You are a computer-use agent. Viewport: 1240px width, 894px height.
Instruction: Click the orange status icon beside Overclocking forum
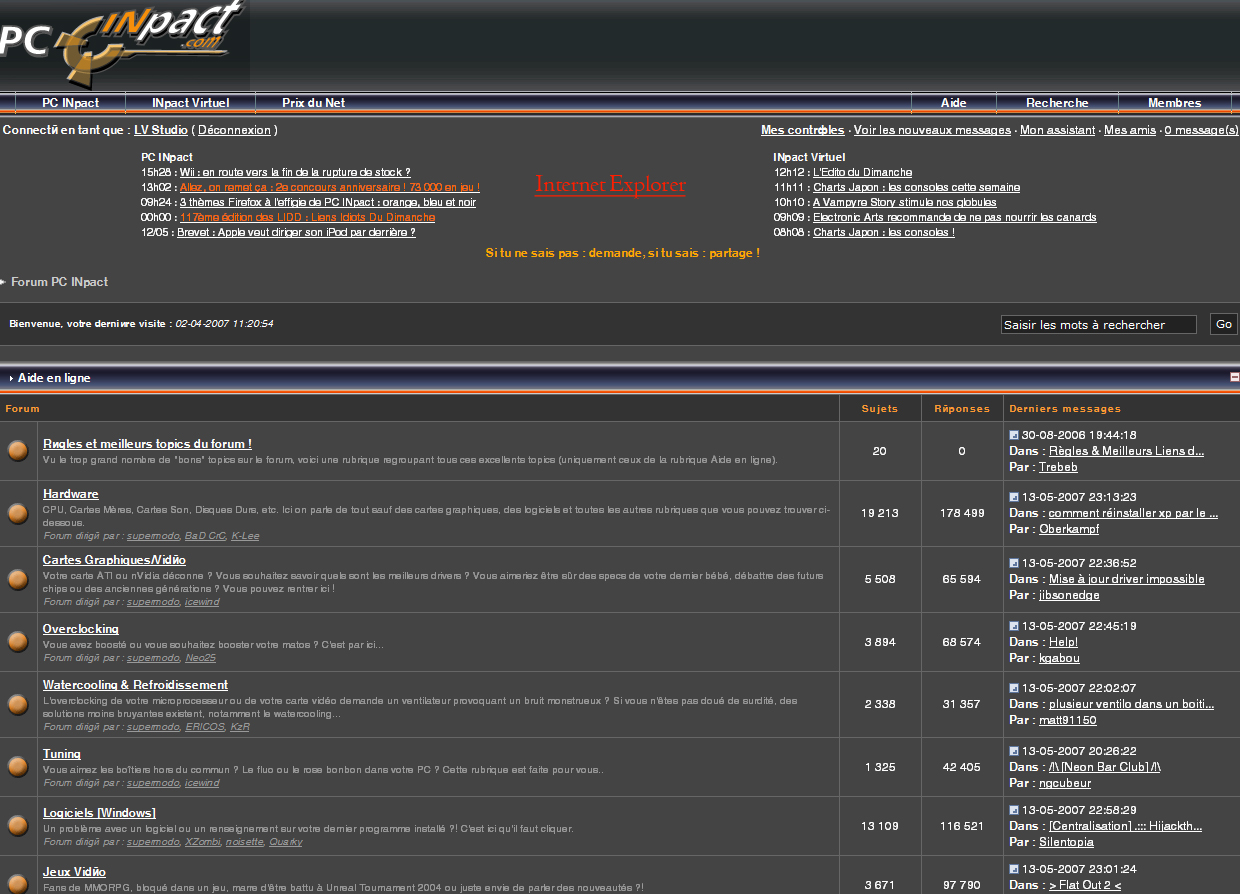click(x=18, y=641)
